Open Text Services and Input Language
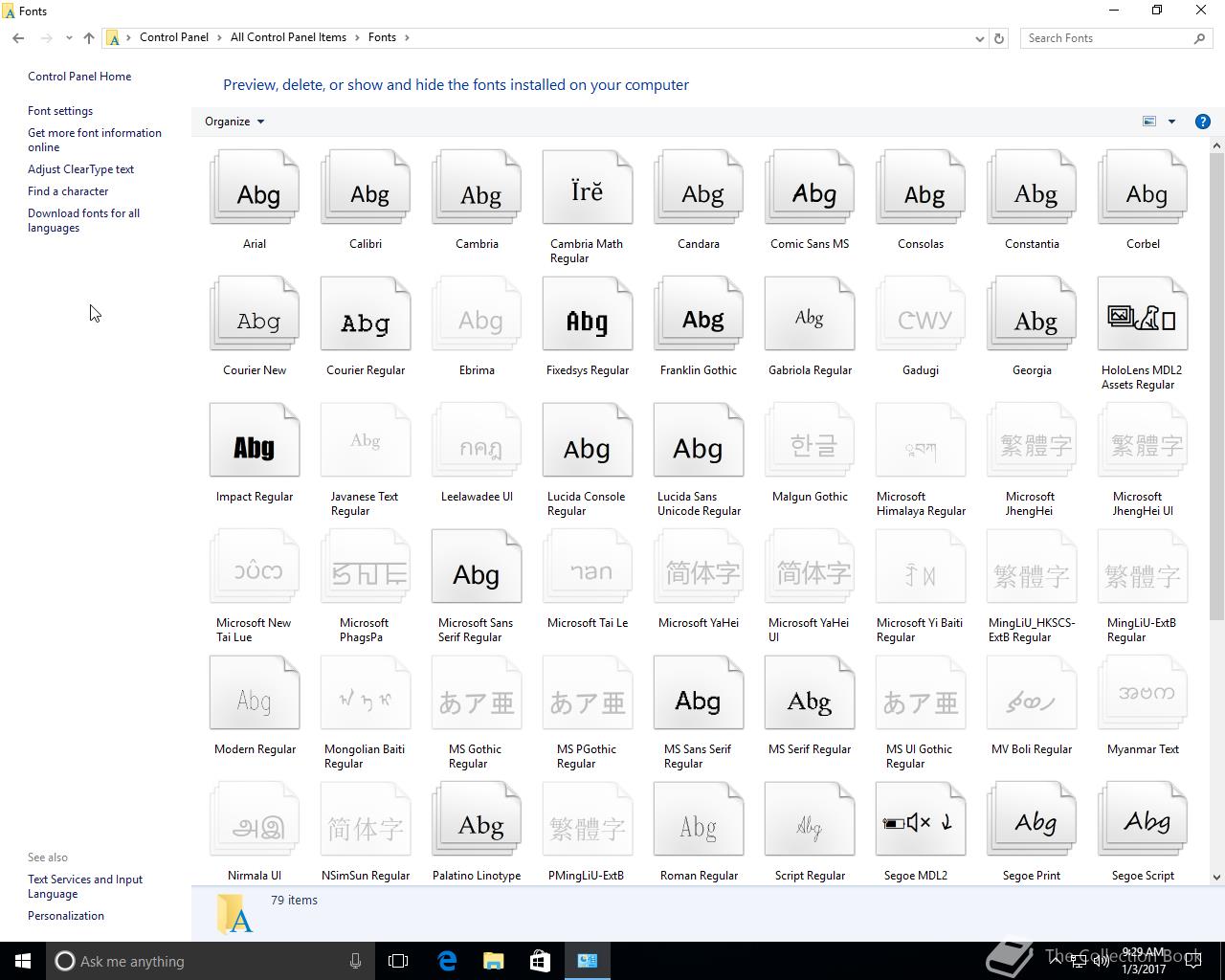The width and height of the screenshot is (1225, 980). click(x=85, y=886)
